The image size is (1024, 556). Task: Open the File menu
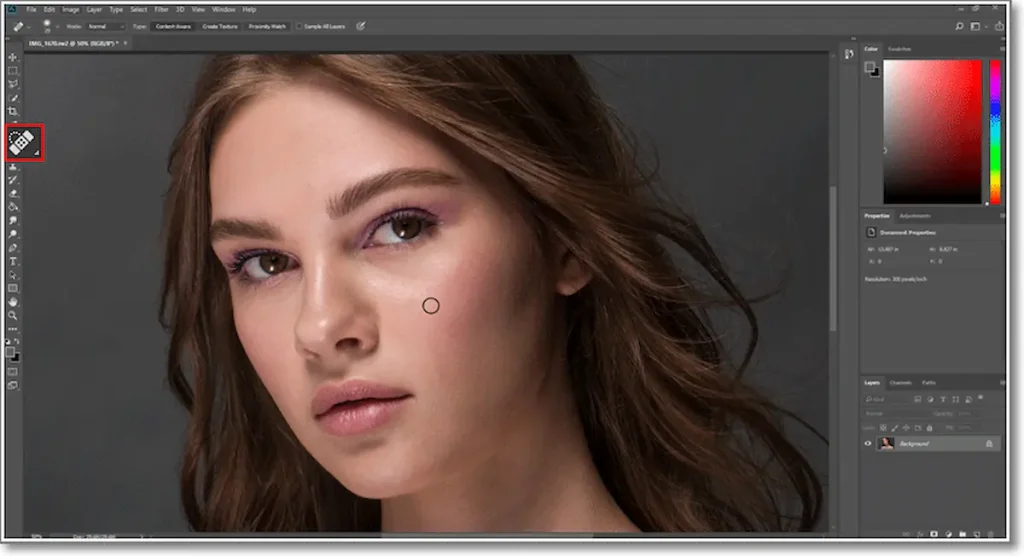(31, 10)
